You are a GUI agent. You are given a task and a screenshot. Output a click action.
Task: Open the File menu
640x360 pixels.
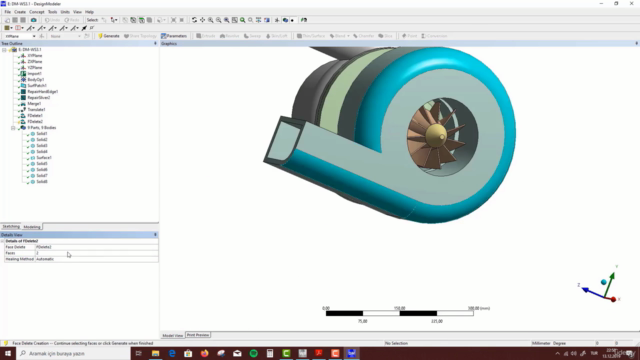pyautogui.click(x=8, y=12)
